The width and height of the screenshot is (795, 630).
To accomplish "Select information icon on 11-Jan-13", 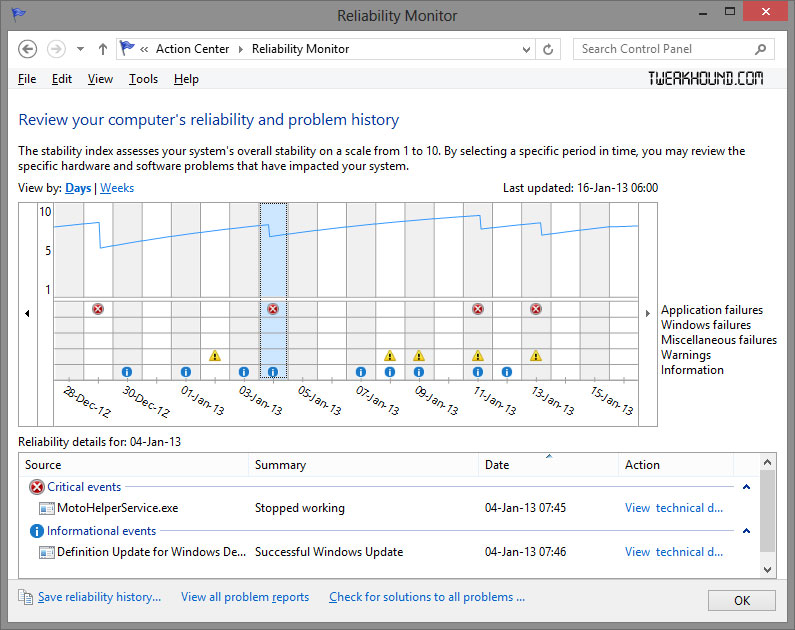I will click(478, 372).
